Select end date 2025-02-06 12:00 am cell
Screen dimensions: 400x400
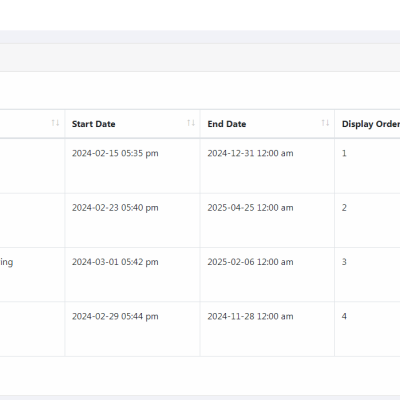click(x=250, y=262)
